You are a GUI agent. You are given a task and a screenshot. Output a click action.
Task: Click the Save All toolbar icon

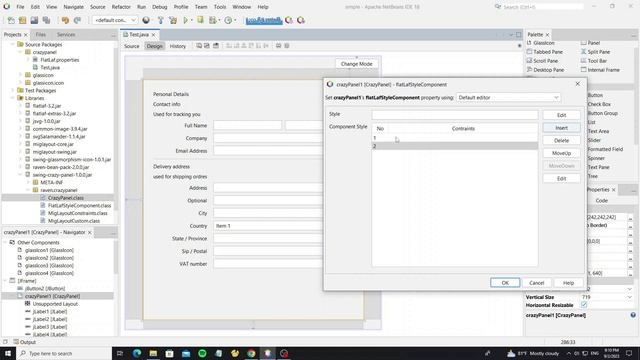click(x=46, y=20)
